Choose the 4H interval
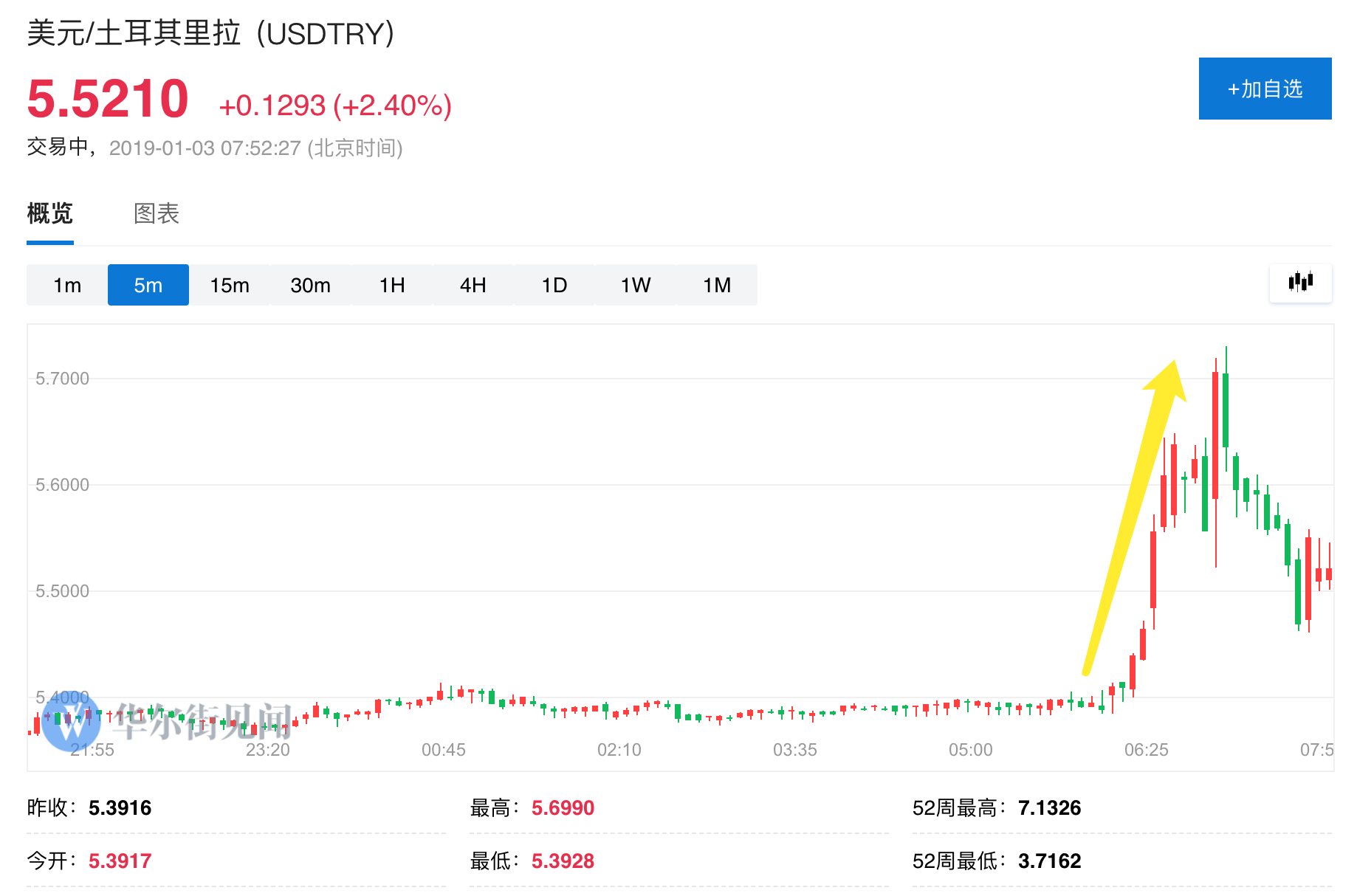1357x896 pixels. click(x=473, y=285)
